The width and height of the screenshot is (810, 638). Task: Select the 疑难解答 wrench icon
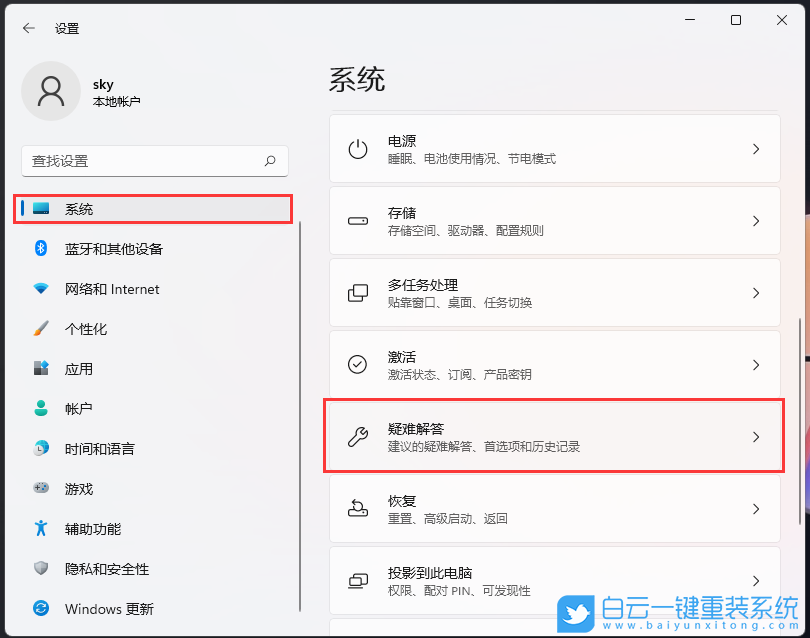pos(357,435)
